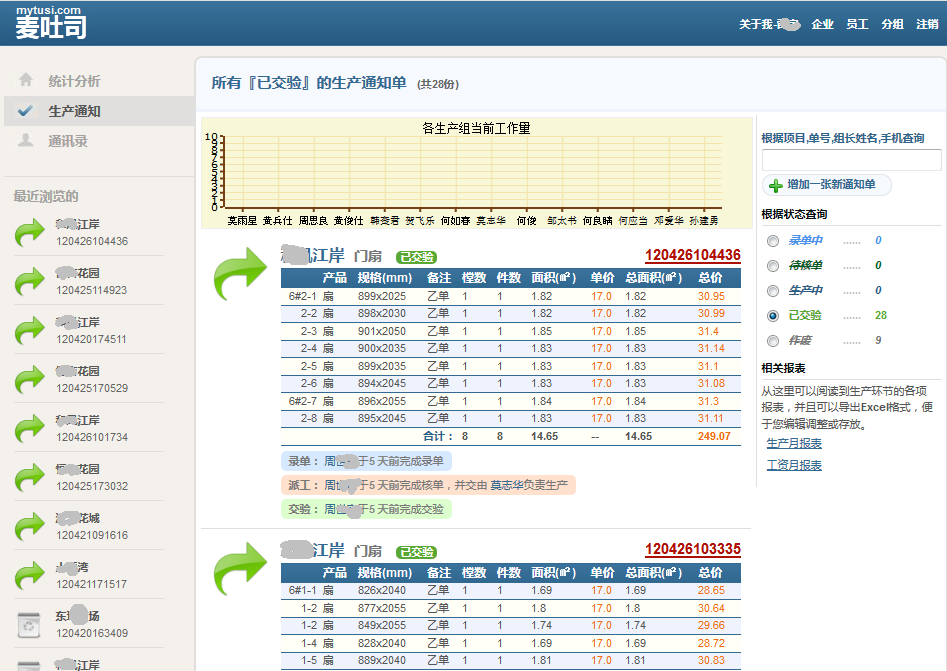The height and width of the screenshot is (671, 947).
Task: Select the 录单中 status radio button
Action: (x=773, y=241)
